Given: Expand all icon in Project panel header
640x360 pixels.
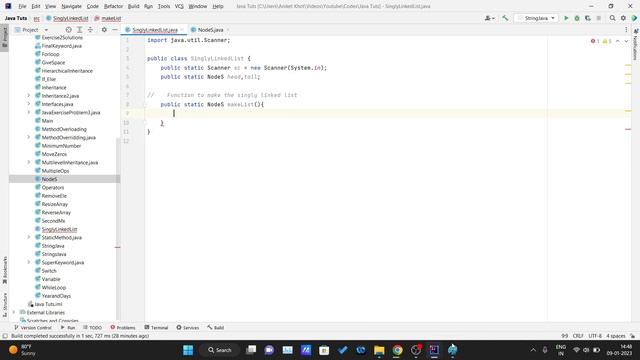Looking at the screenshot, I should point(80,30).
